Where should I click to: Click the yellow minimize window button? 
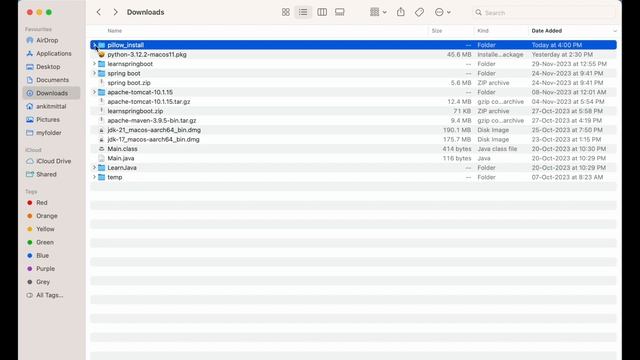(x=39, y=12)
